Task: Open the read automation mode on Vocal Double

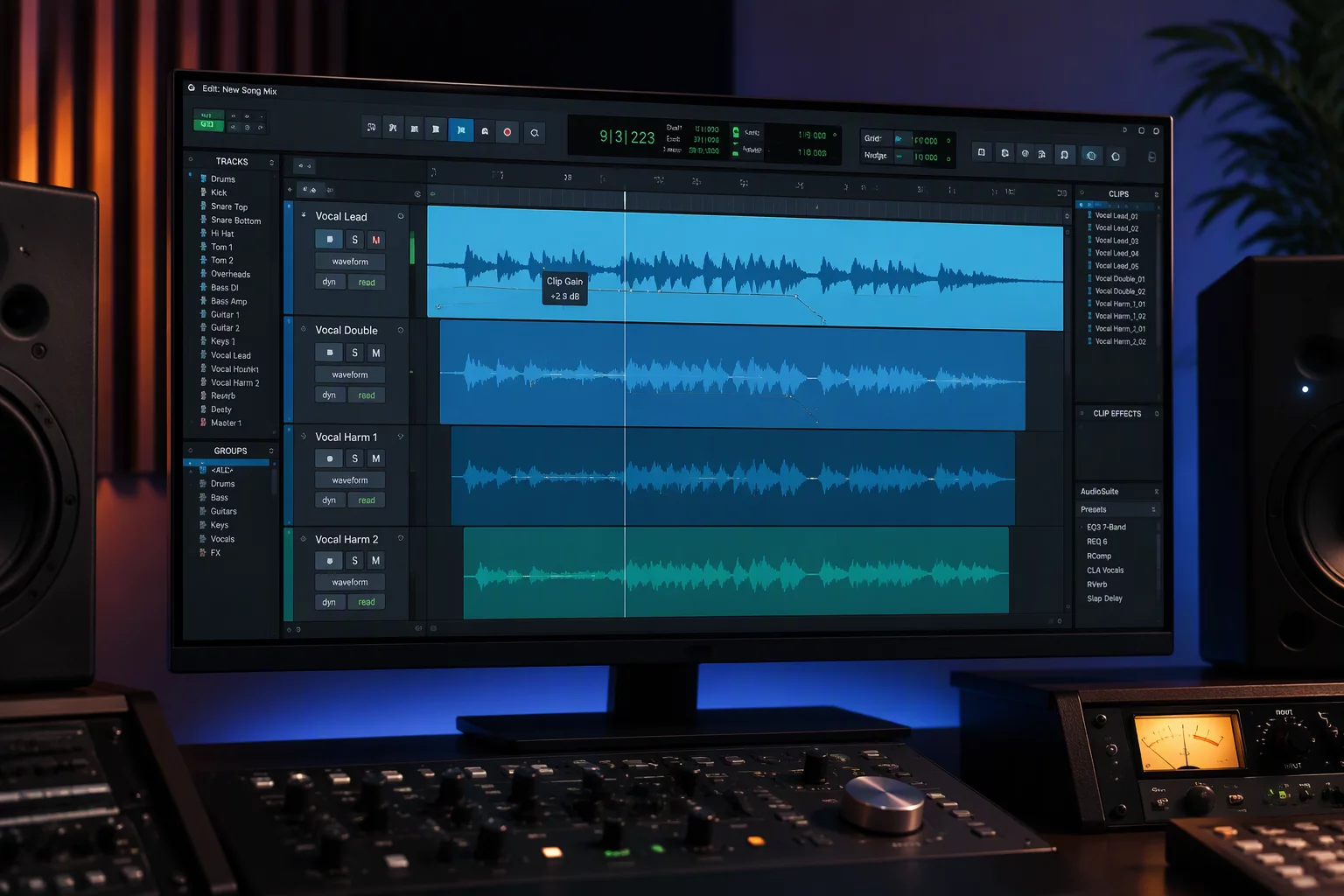Action: point(367,395)
